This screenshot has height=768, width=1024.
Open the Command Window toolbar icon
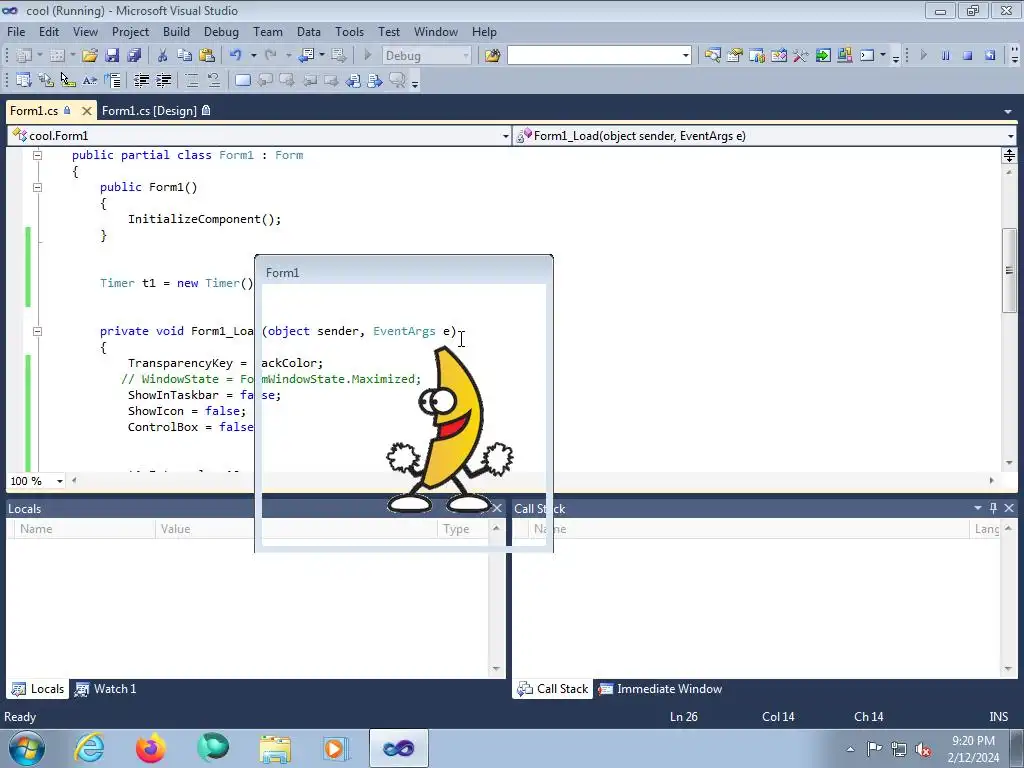coord(867,56)
